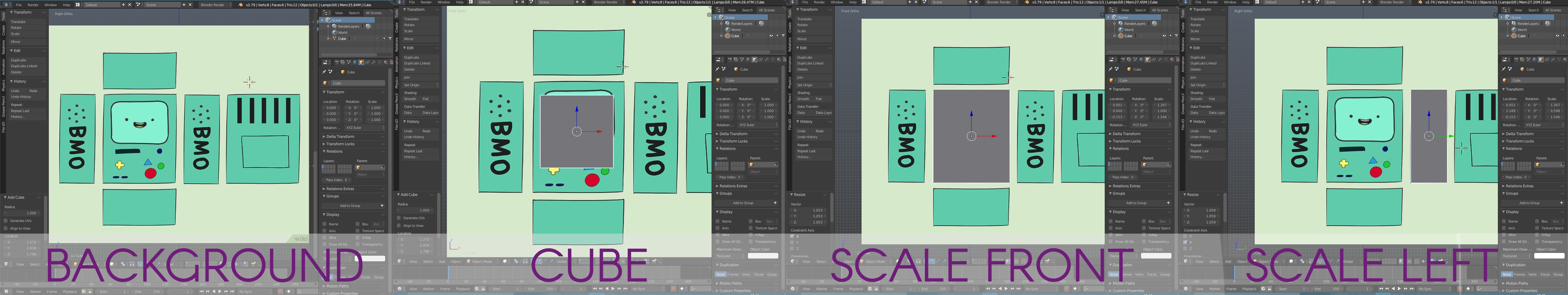
Task: Hide the Cube using the eye icon in the CUBE outliner
Action: click(x=771, y=36)
